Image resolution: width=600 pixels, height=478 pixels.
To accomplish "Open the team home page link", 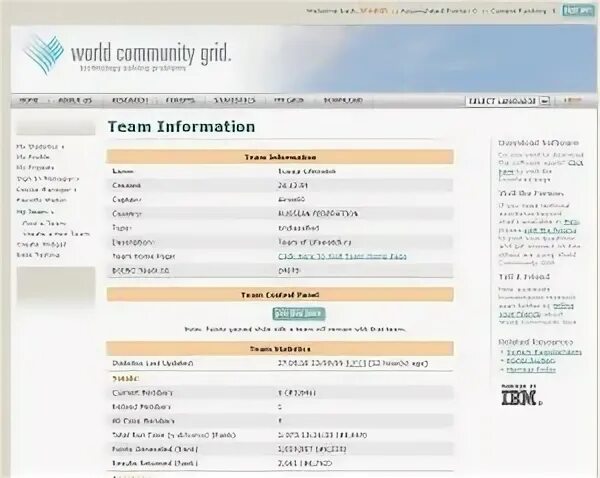I will click(x=342, y=256).
